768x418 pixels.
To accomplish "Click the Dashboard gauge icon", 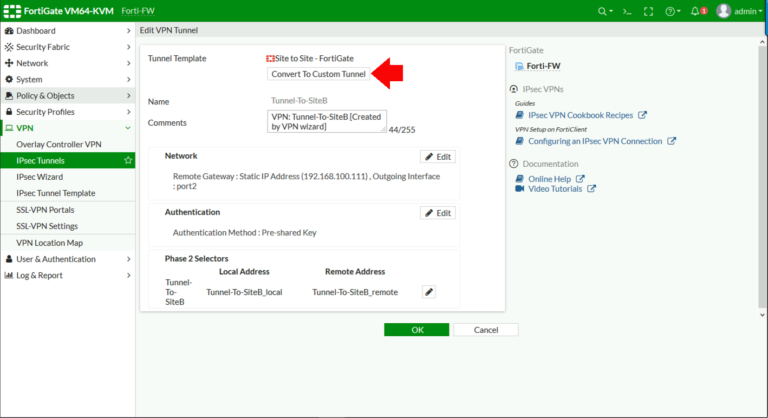I will click(9, 30).
